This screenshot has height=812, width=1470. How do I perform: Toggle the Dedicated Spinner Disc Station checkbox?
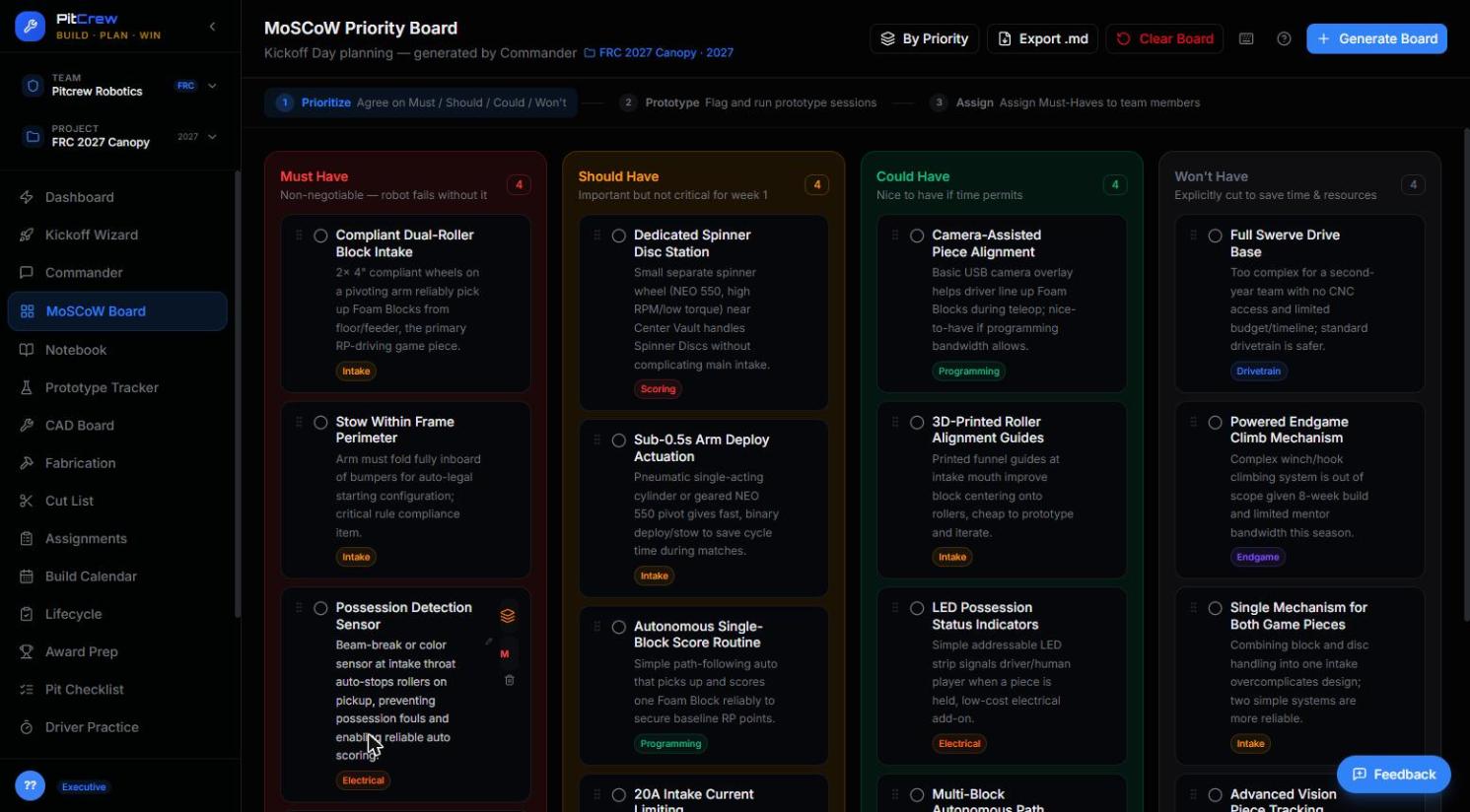click(618, 236)
